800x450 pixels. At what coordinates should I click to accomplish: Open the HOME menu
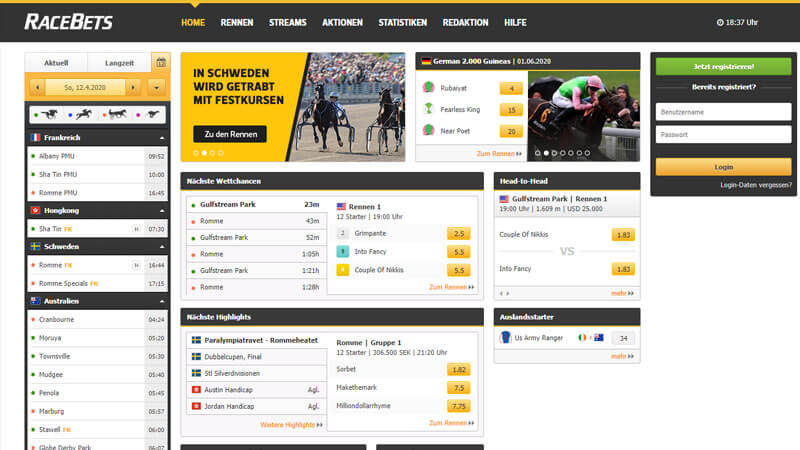[193, 22]
